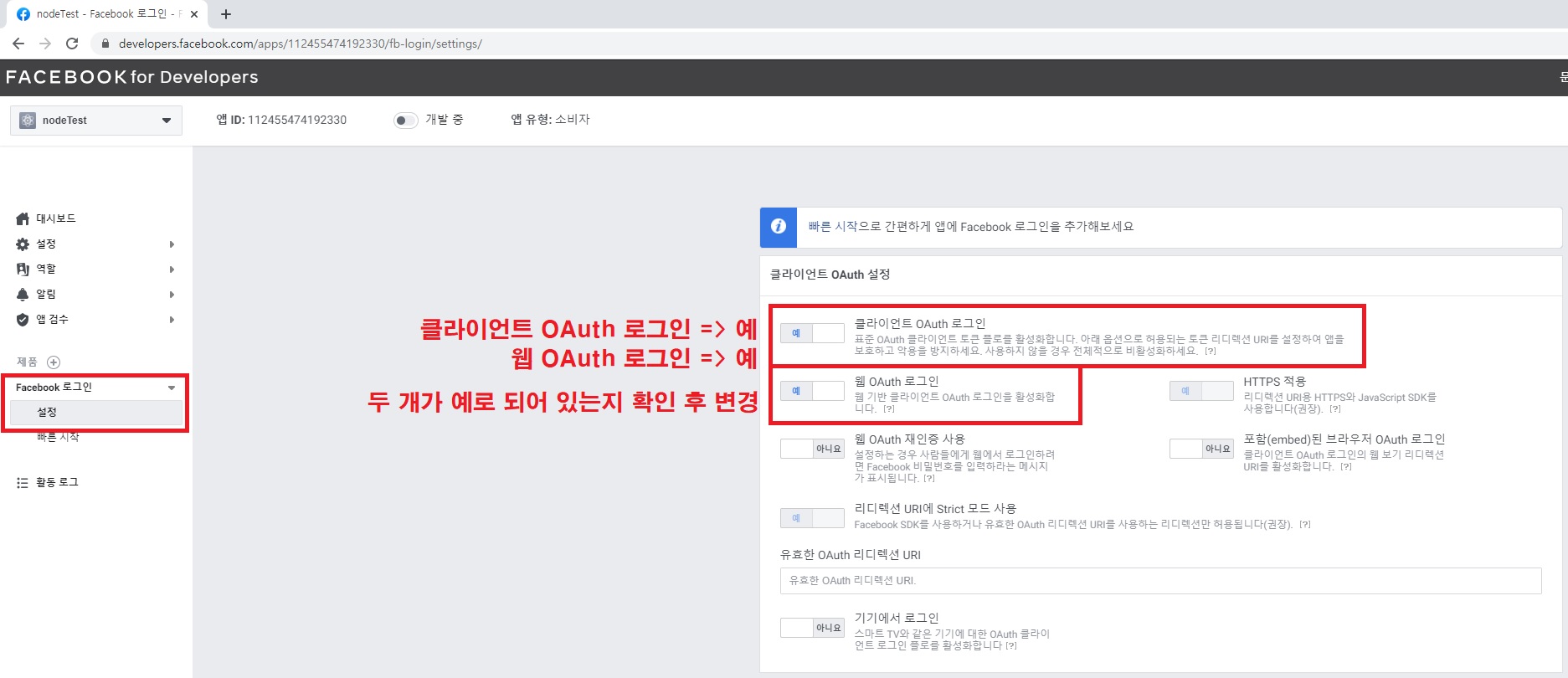
Task: Click the lock icon in address bar
Action: (x=105, y=44)
